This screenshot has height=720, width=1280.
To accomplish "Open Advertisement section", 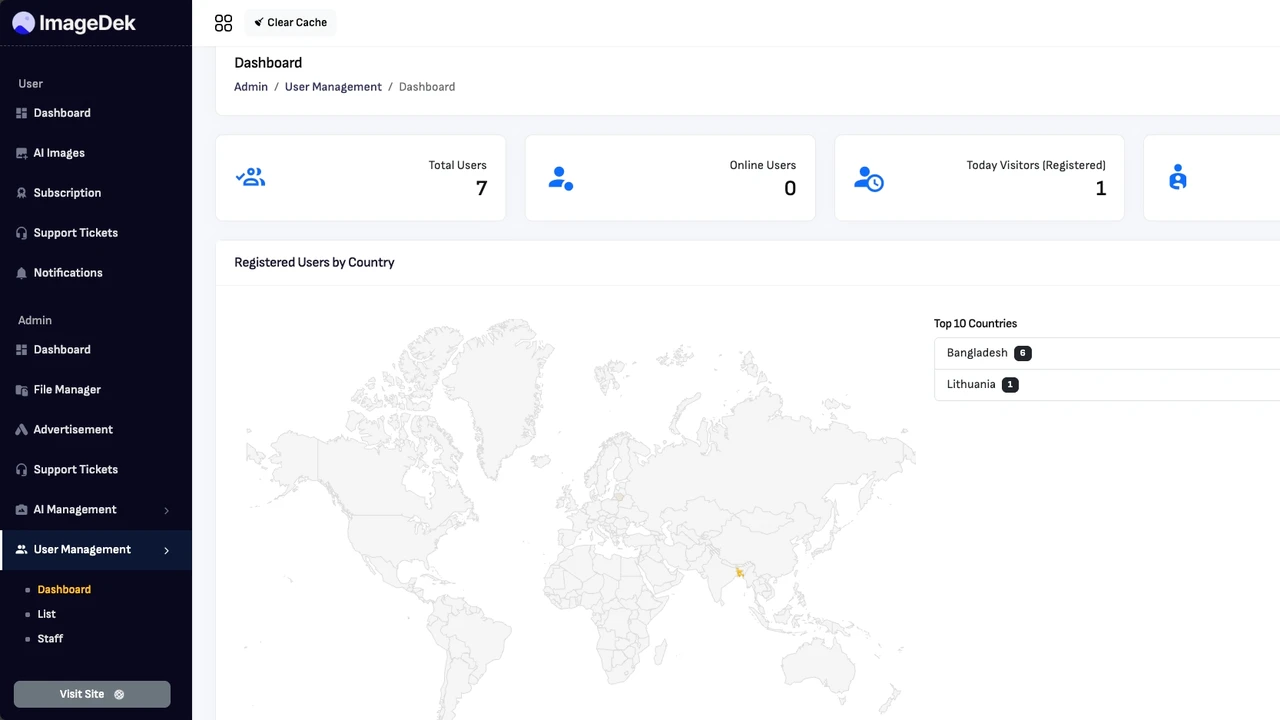I will [73, 430].
